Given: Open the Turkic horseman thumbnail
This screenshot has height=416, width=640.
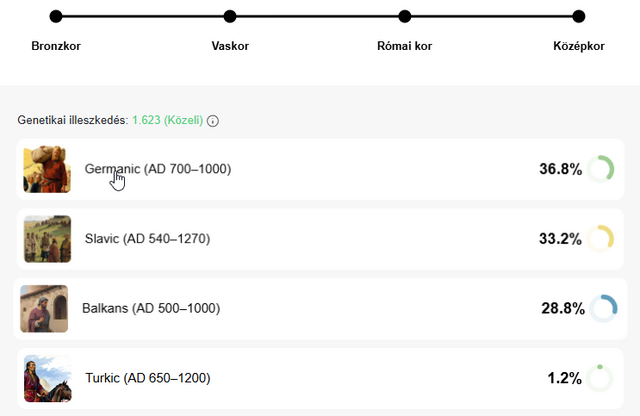Looking at the screenshot, I should [x=47, y=379].
